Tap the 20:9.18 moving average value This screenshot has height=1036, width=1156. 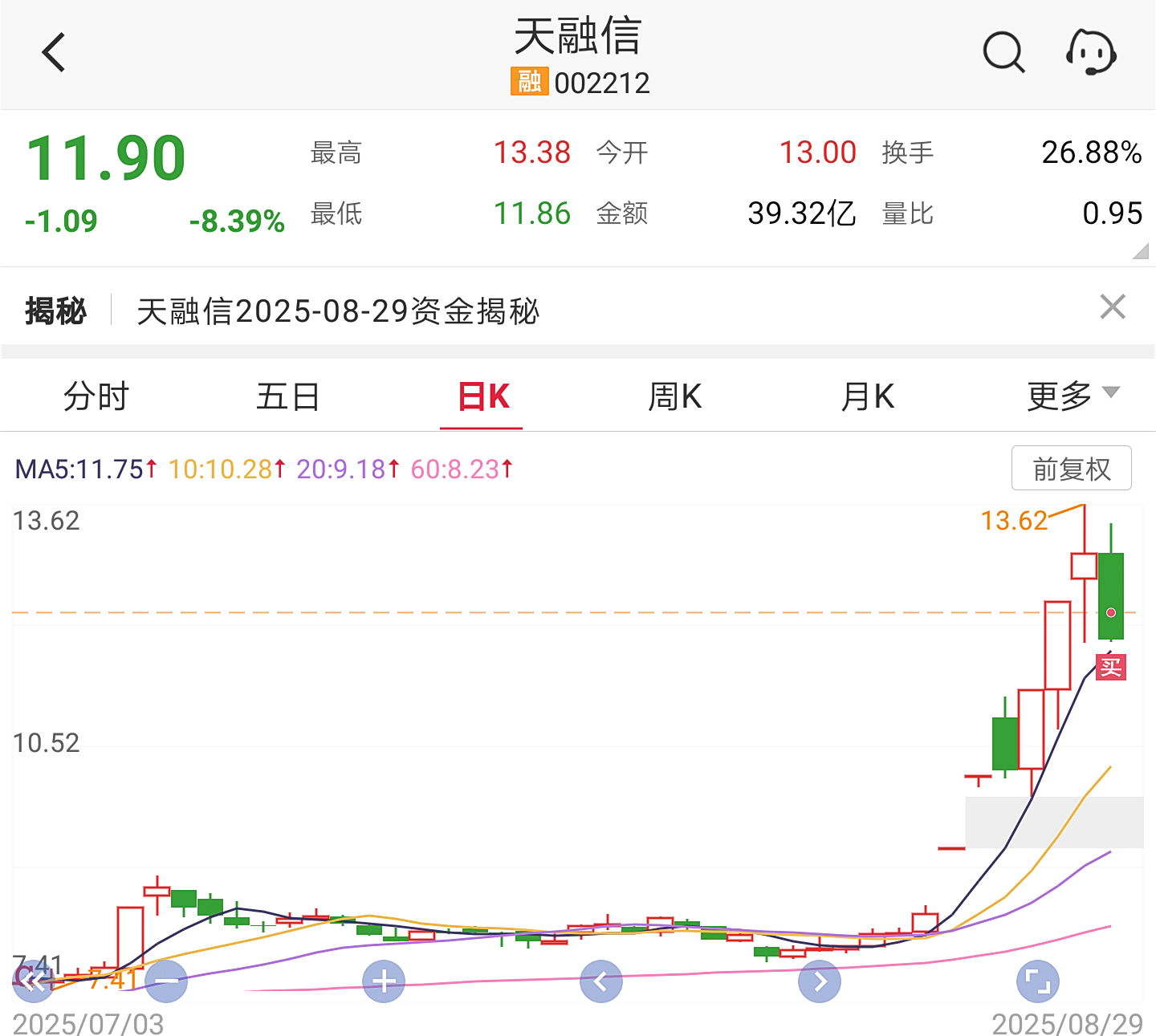tap(348, 469)
